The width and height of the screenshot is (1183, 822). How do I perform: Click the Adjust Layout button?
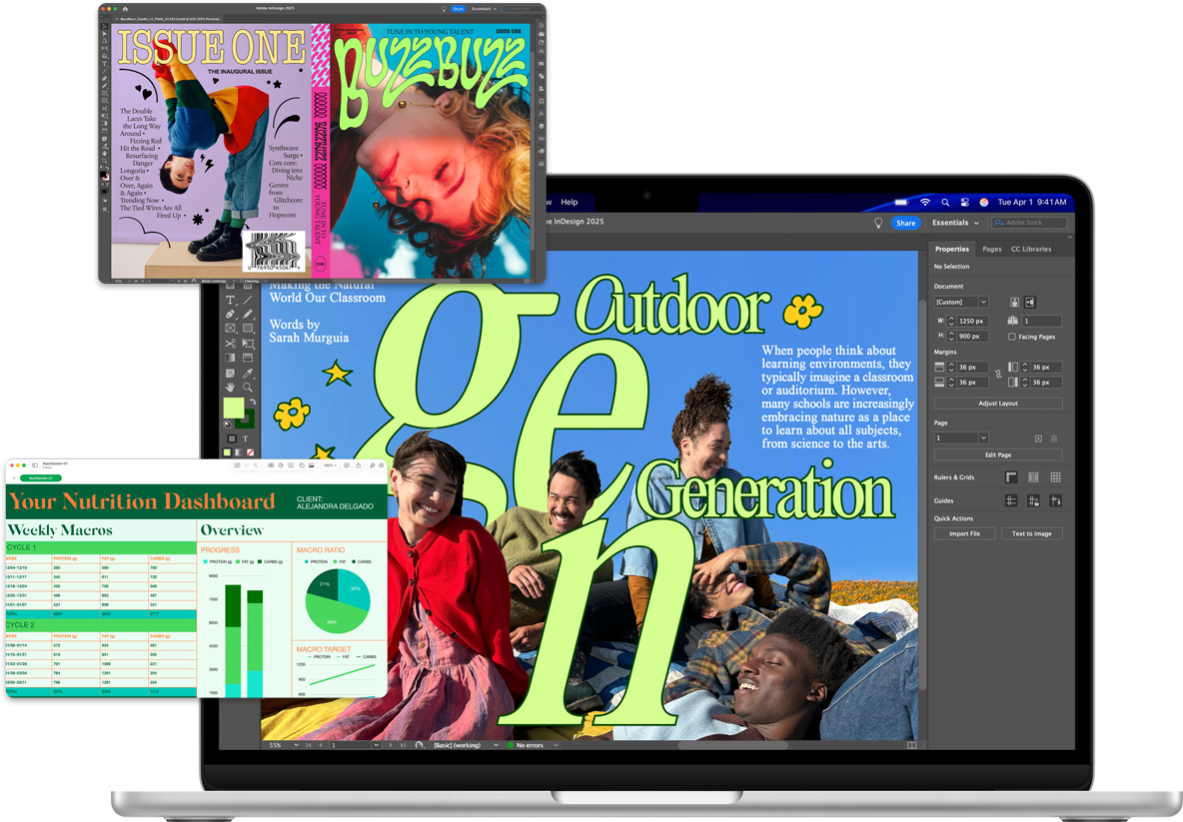pos(998,403)
